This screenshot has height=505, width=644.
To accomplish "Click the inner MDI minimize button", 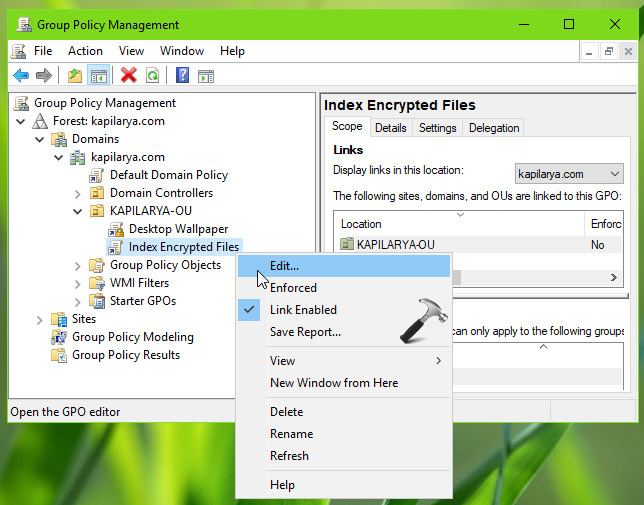I will coord(589,51).
